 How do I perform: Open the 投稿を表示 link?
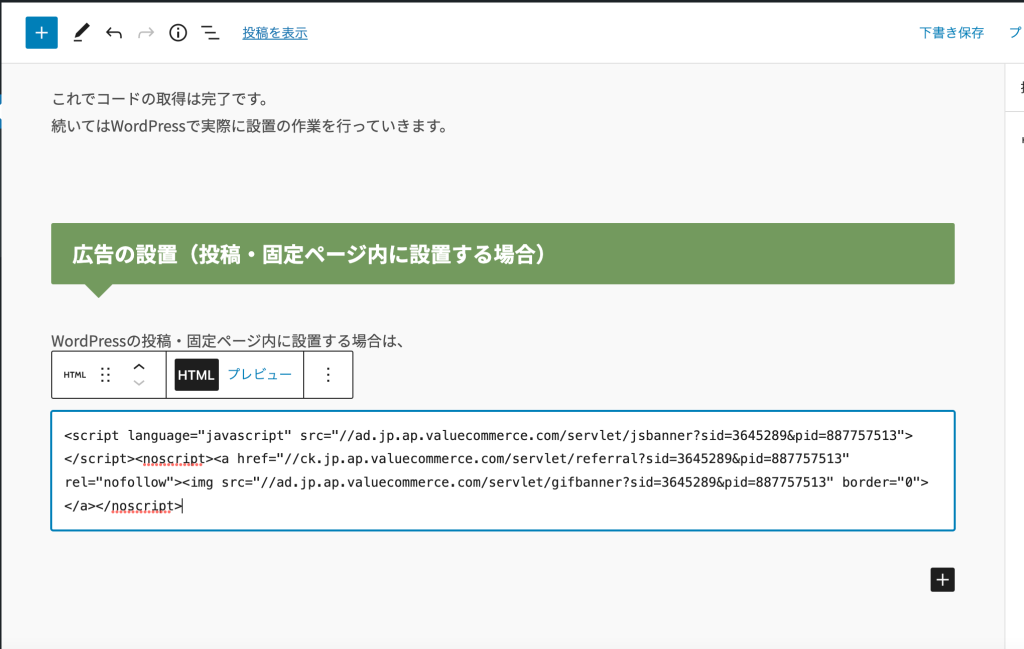(x=275, y=33)
